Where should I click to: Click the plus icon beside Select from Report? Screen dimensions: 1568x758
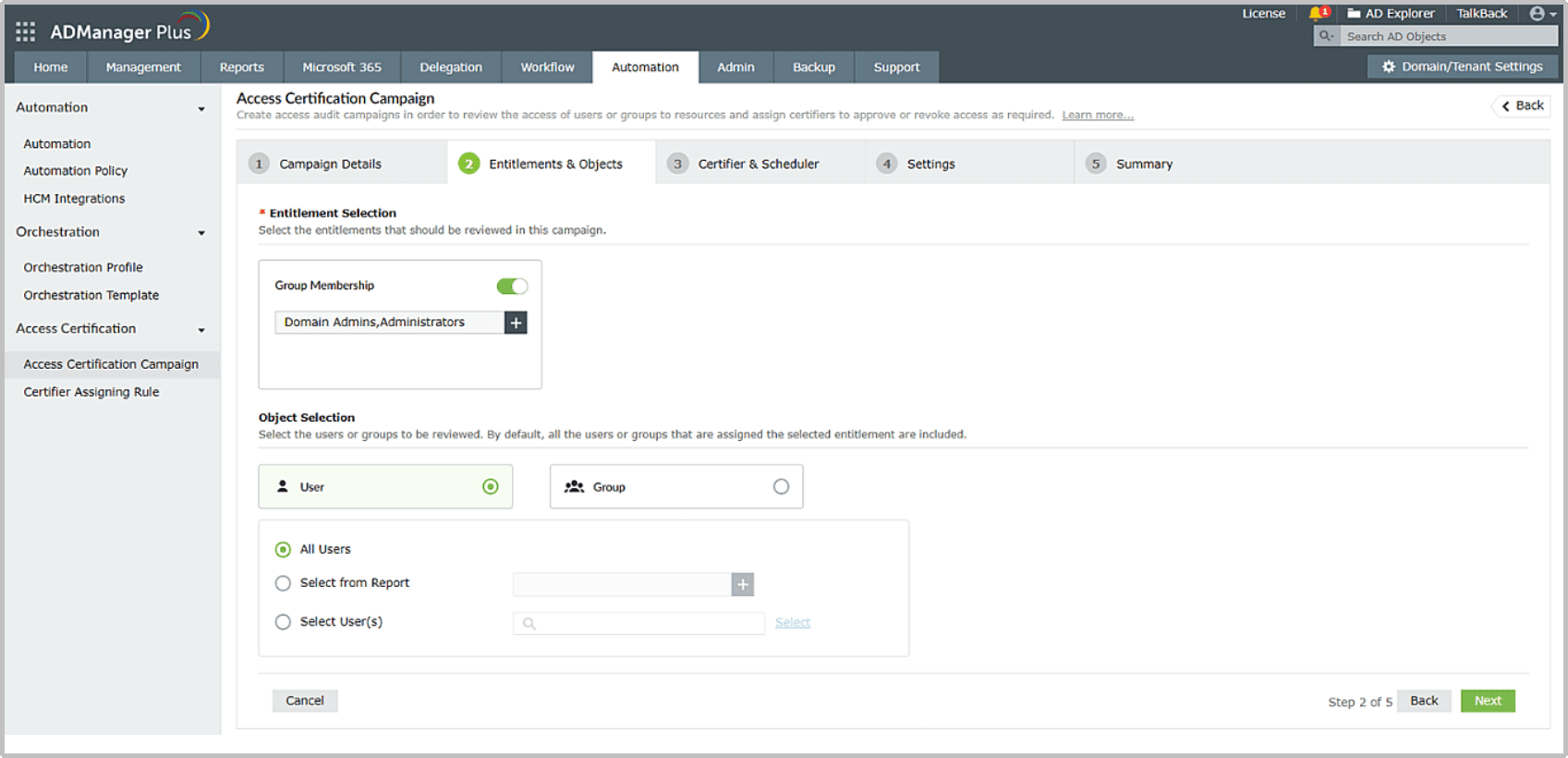pyautogui.click(x=742, y=584)
